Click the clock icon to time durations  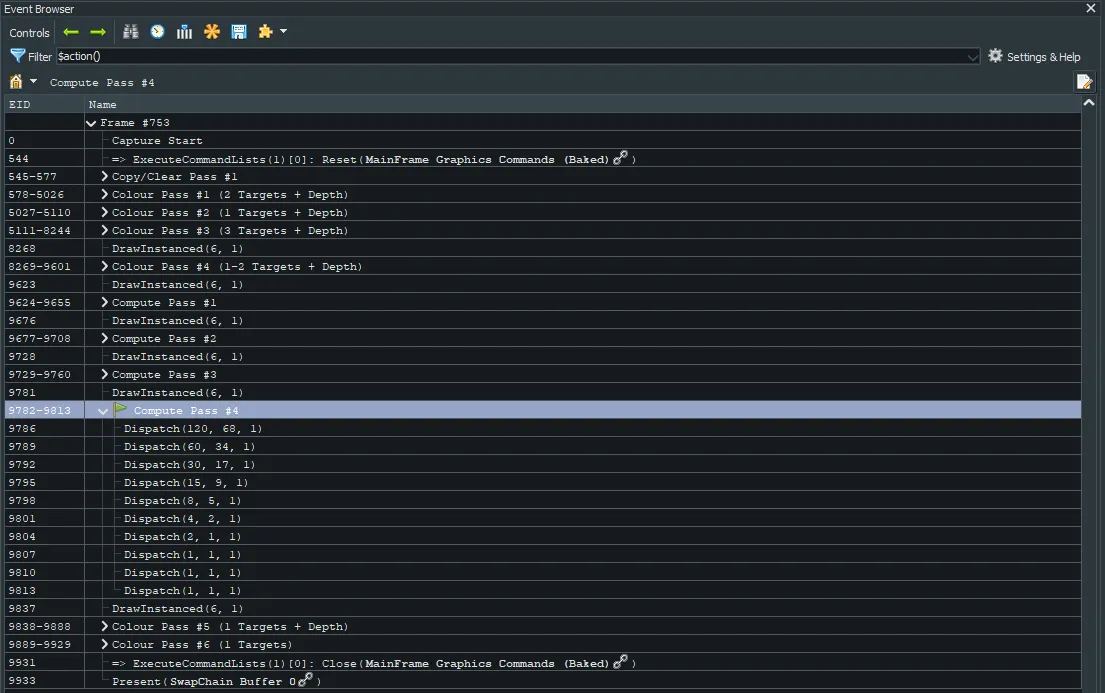(x=157, y=31)
